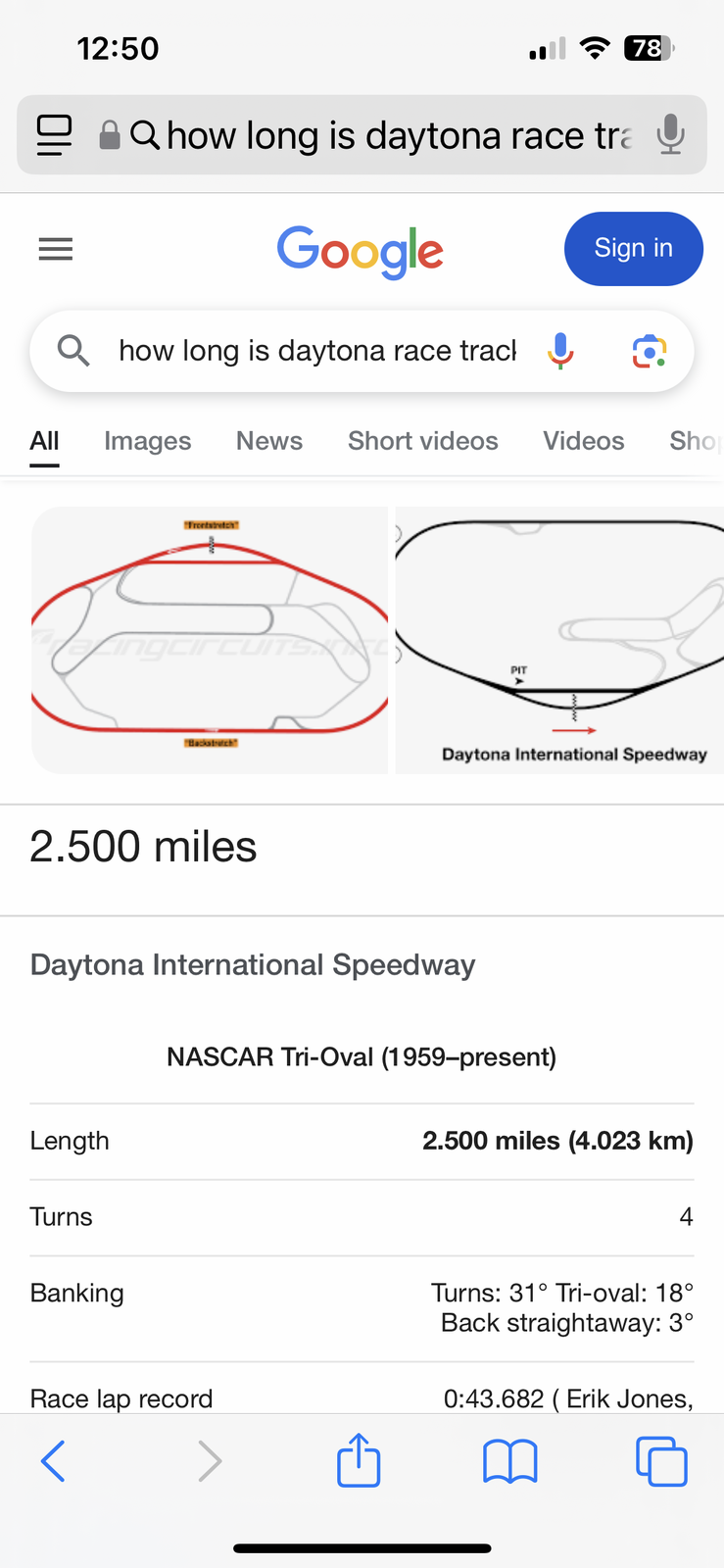
Task: Tap the address bar microphone icon
Action: click(x=670, y=134)
